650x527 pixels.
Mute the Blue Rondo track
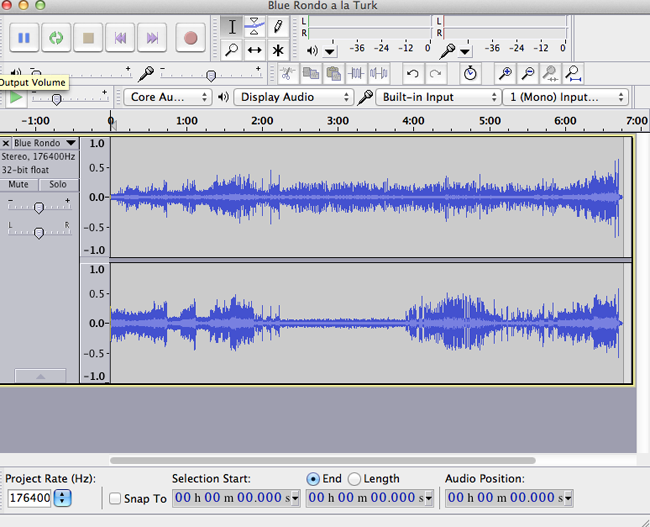[19, 185]
